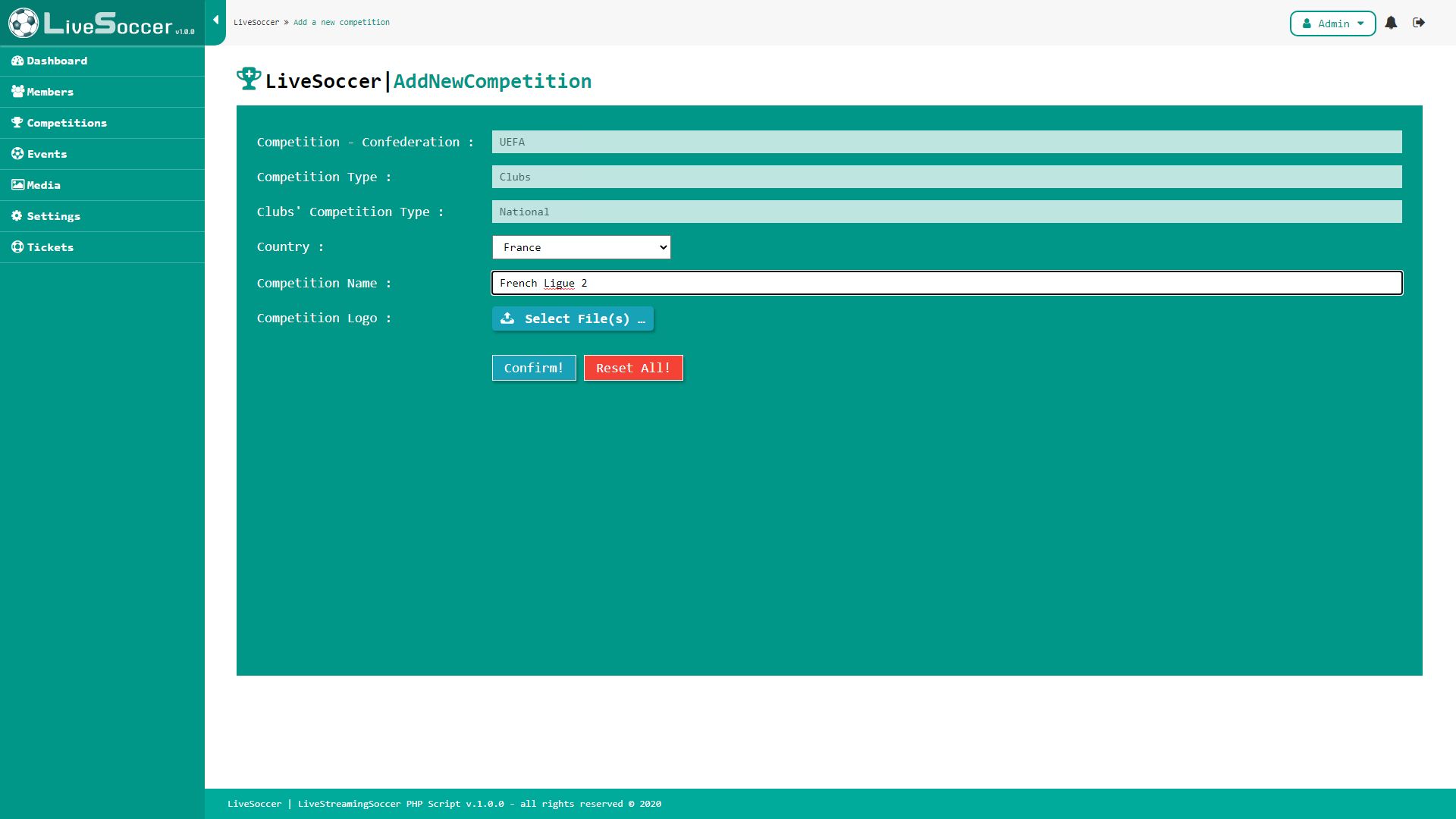Click the Select File(s) upload button
This screenshot has width=1456, height=819.
coord(573,318)
